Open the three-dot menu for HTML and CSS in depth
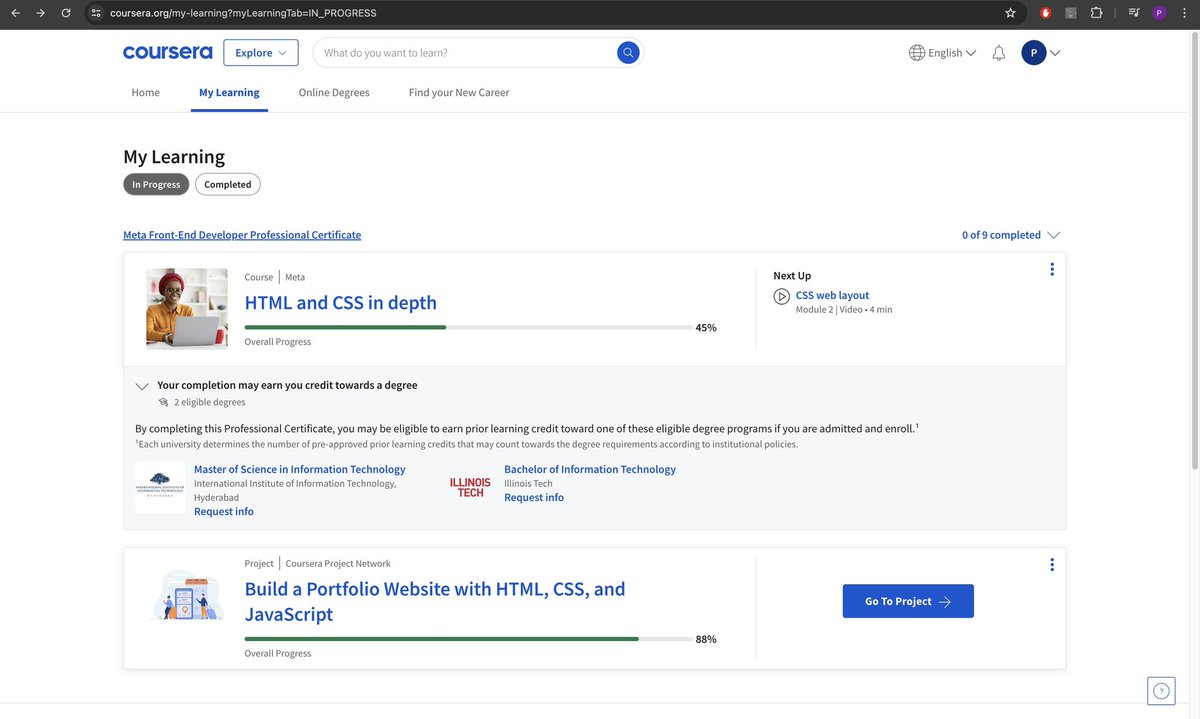The width and height of the screenshot is (1200, 719). pyautogui.click(x=1051, y=269)
